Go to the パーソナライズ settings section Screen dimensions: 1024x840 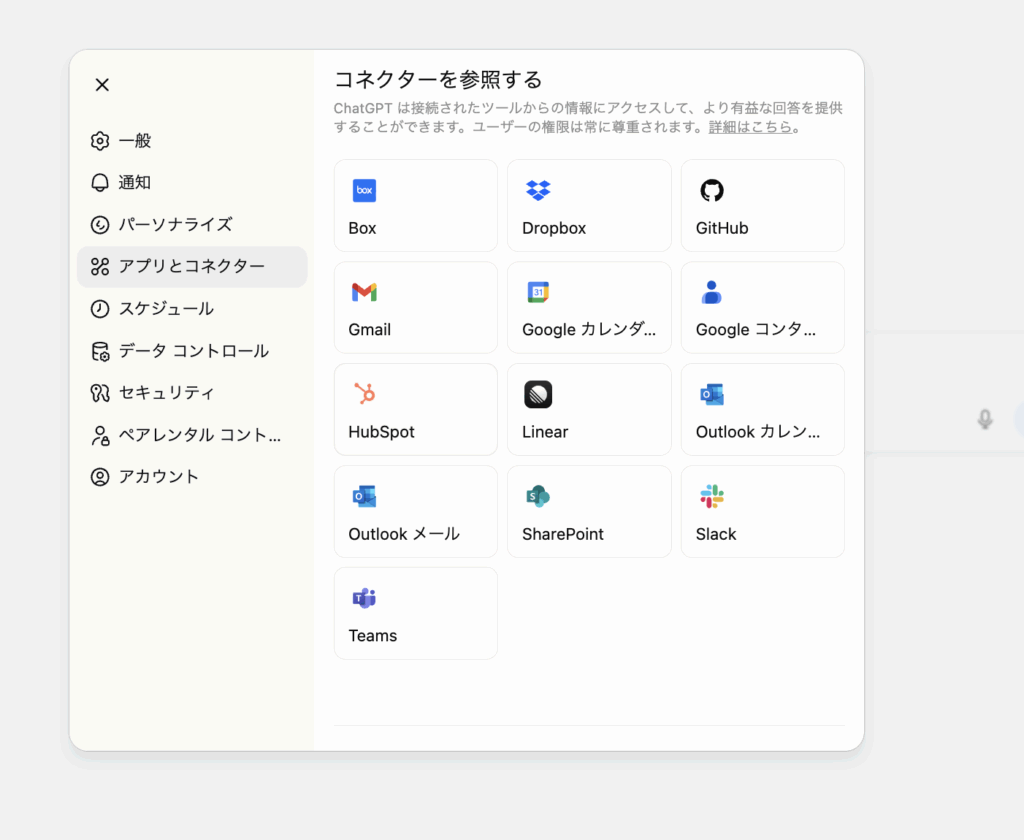[175, 225]
